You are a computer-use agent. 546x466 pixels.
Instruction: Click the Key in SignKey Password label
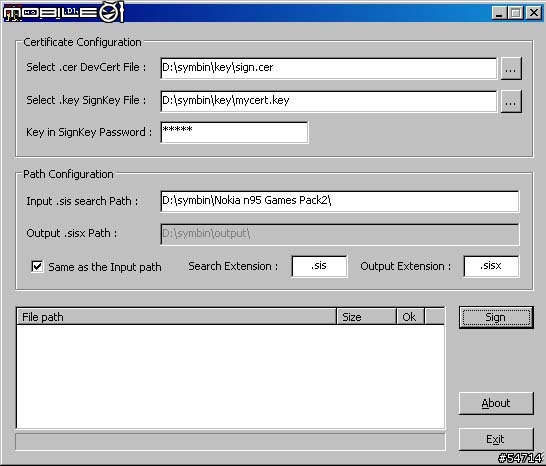click(x=89, y=132)
